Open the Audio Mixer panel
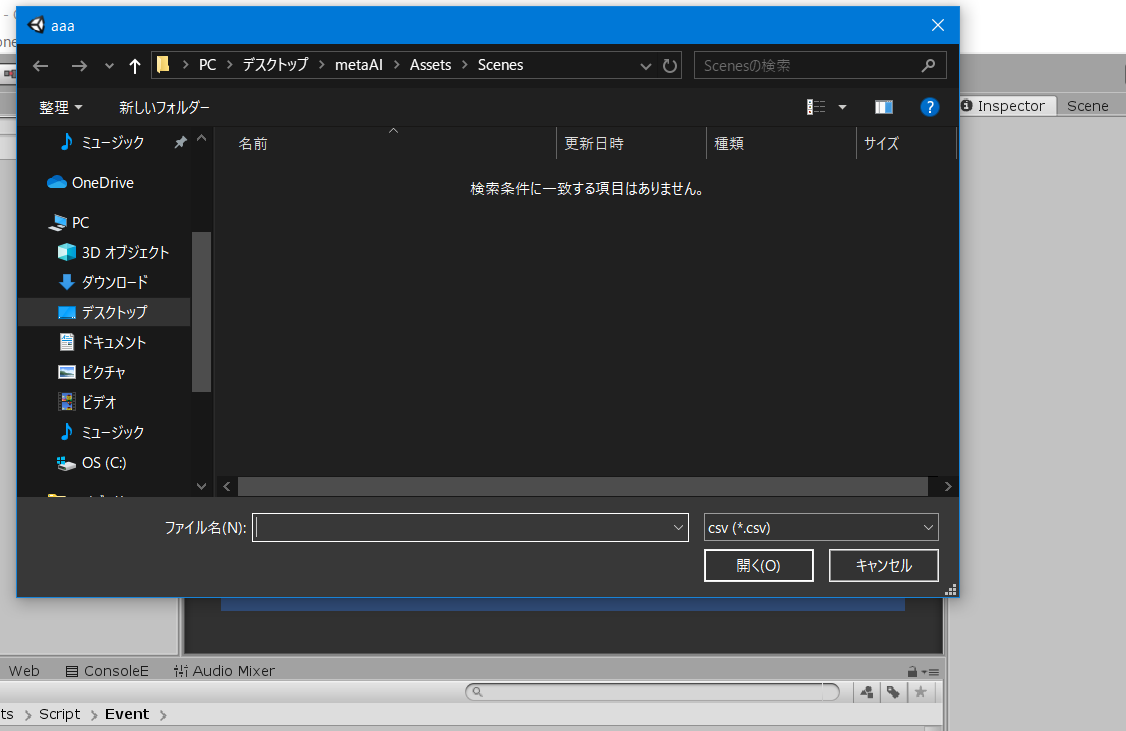This screenshot has height=731, width=1126. pyautogui.click(x=224, y=670)
